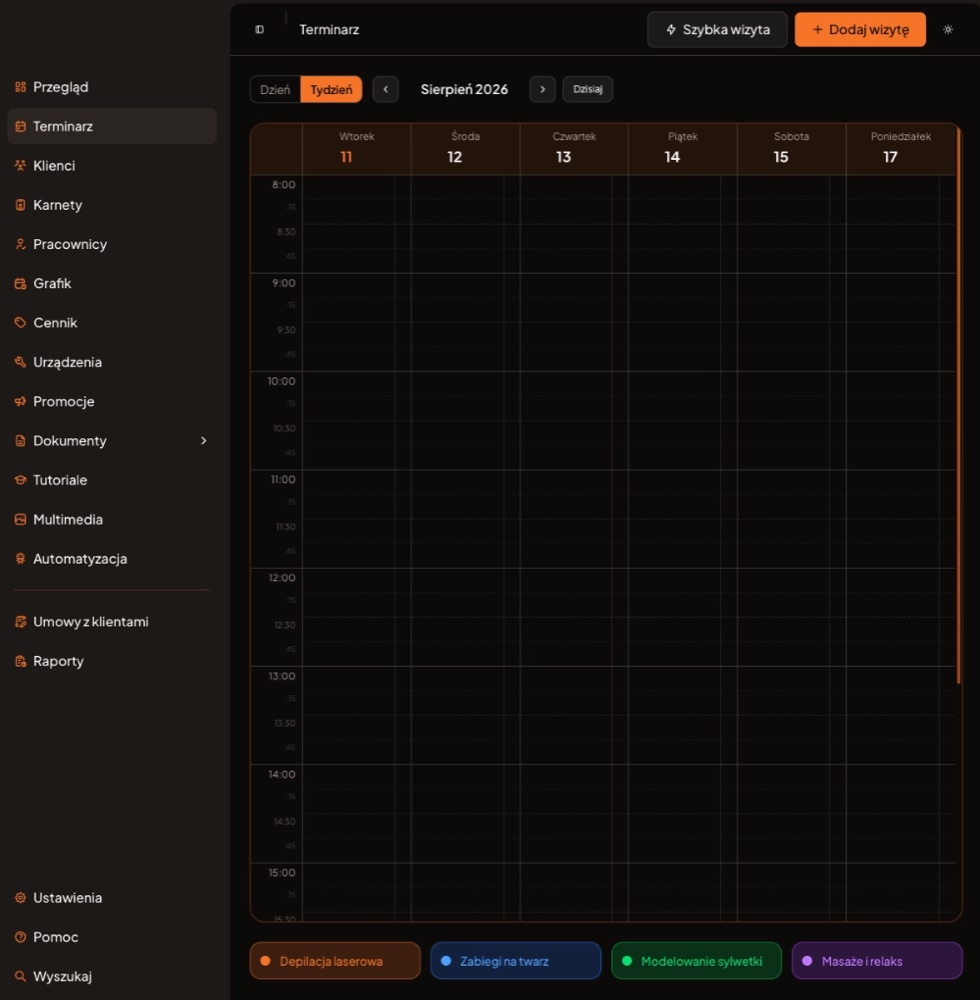
Task: Click the Urządzenia wrench icon
Action: coord(20,362)
